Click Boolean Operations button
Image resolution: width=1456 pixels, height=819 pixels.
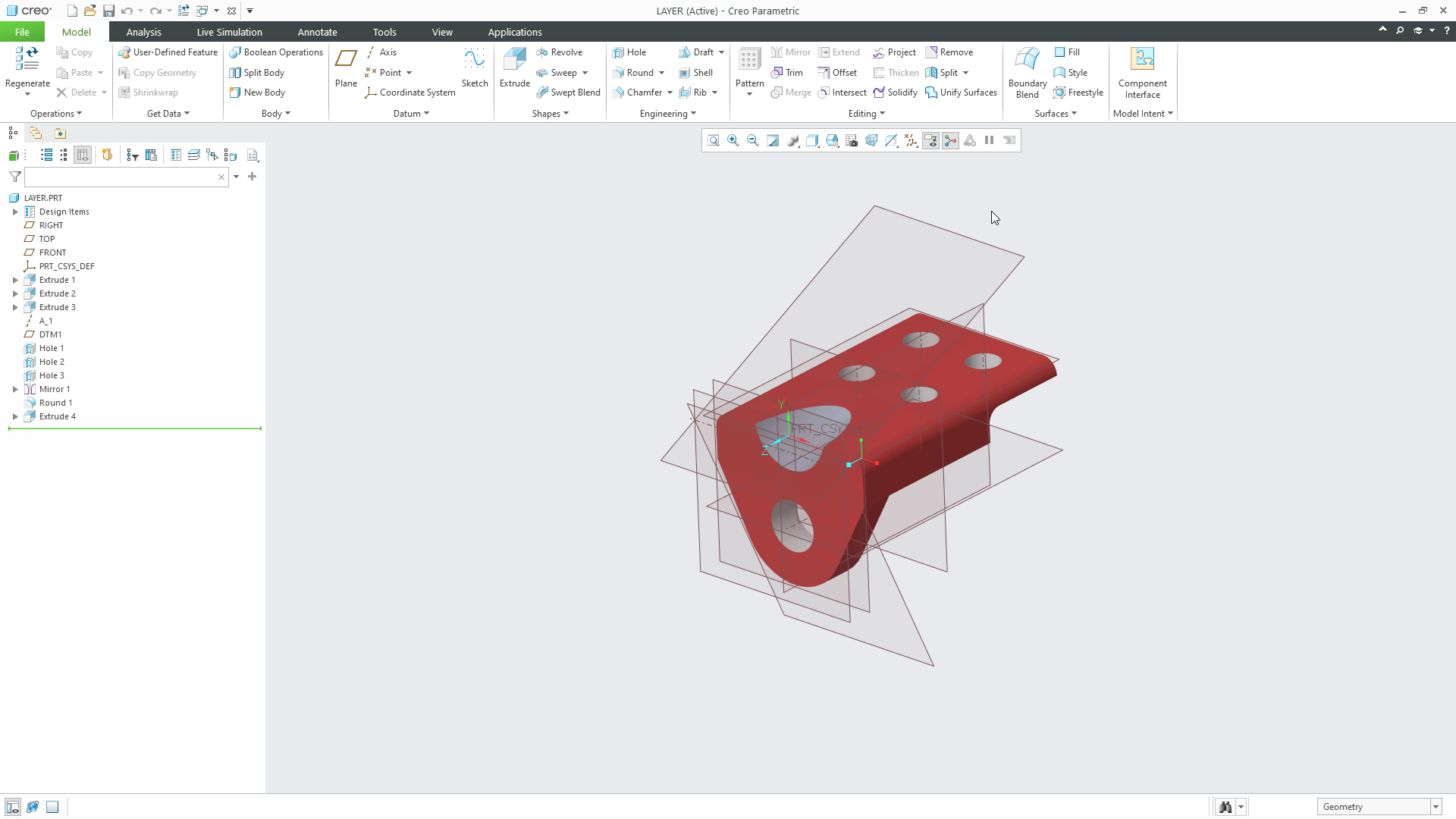pos(276,52)
